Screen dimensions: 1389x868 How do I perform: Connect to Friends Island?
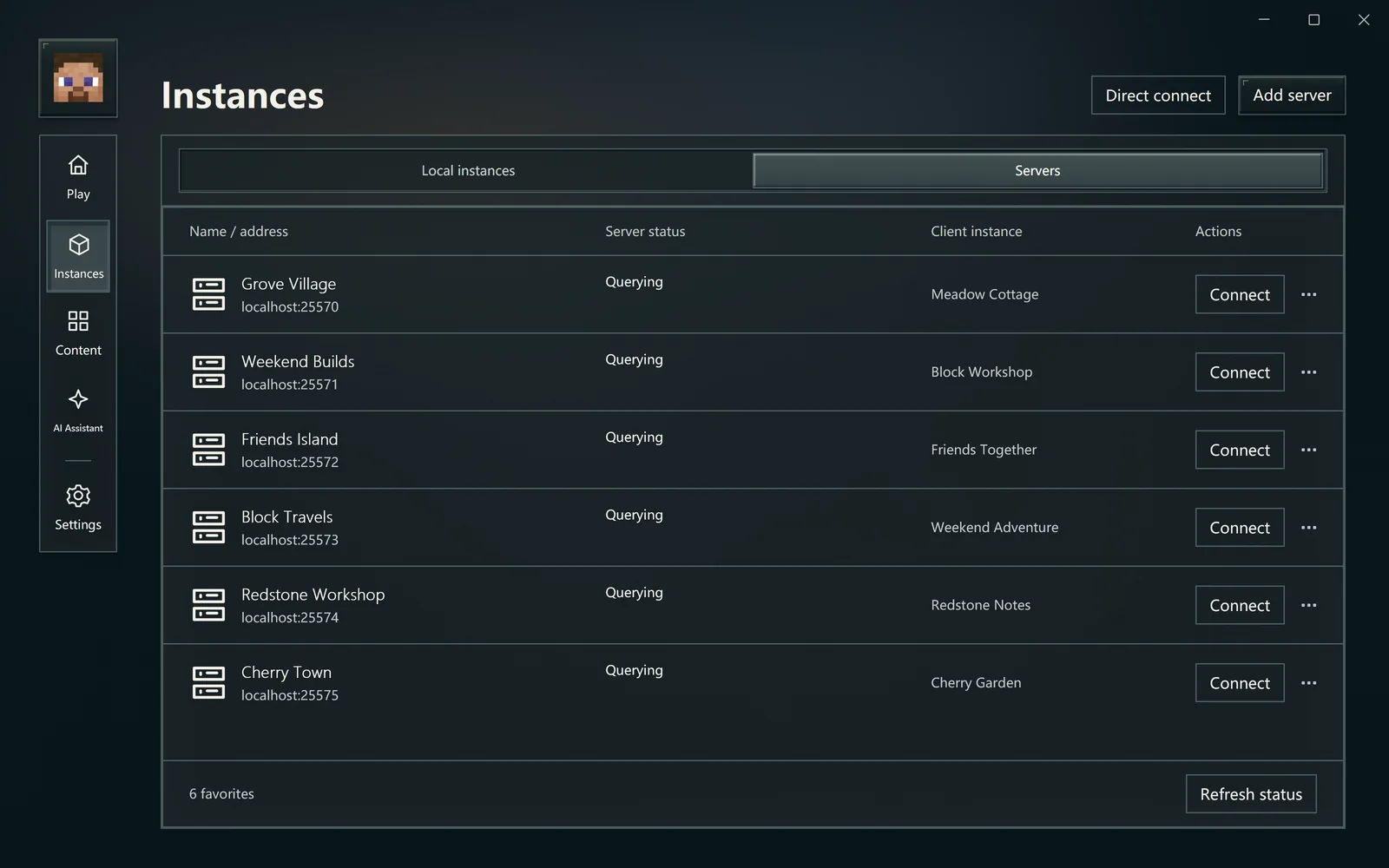coord(1240,450)
